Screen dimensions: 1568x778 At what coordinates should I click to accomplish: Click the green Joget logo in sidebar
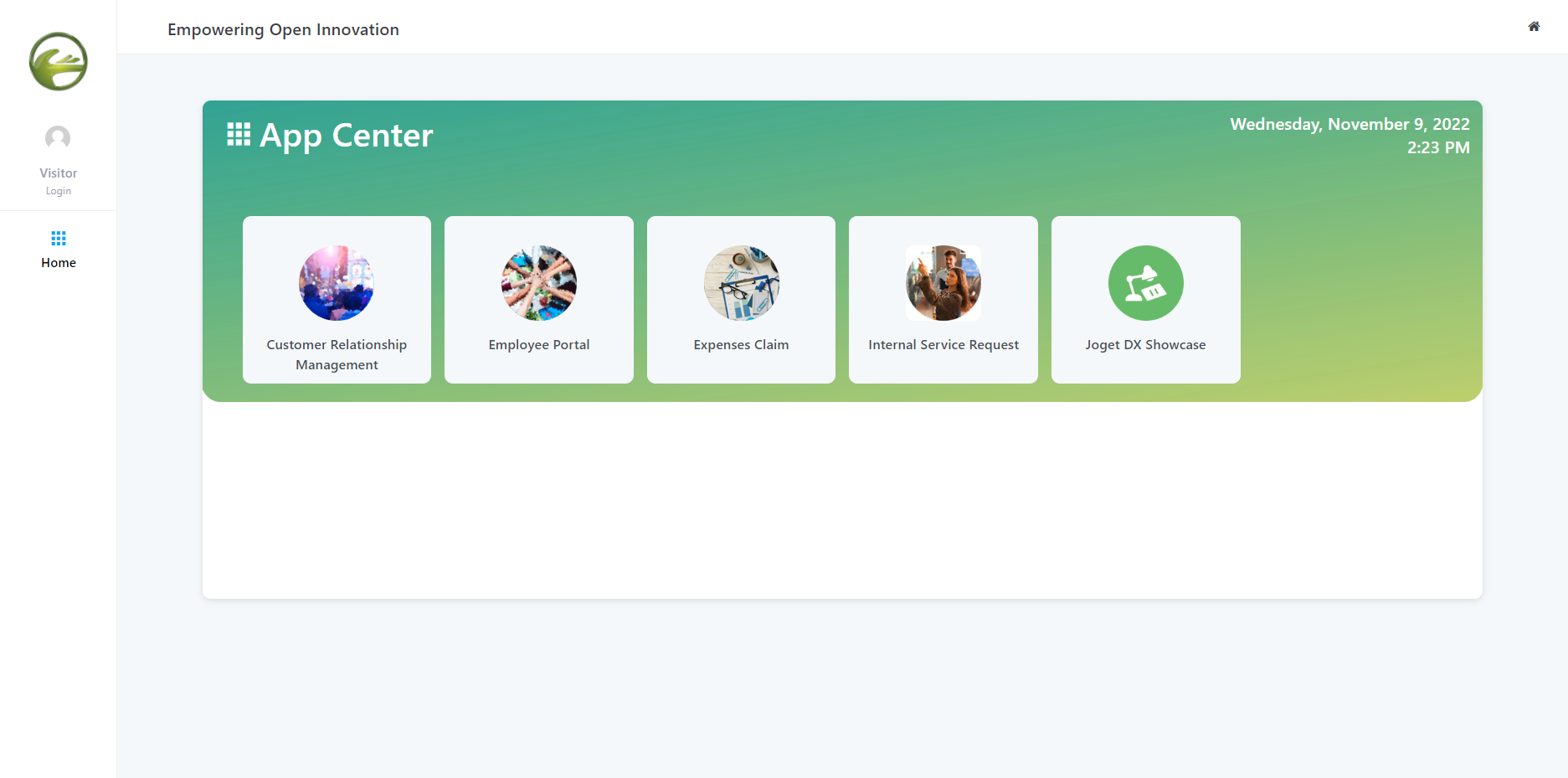[59, 61]
